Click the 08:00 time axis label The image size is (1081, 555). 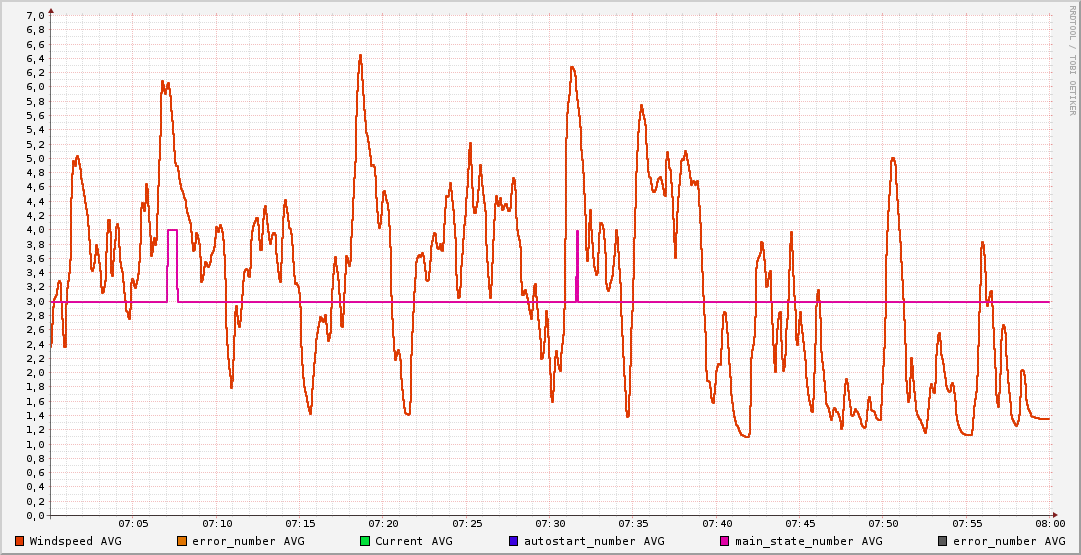pyautogui.click(x=1050, y=524)
